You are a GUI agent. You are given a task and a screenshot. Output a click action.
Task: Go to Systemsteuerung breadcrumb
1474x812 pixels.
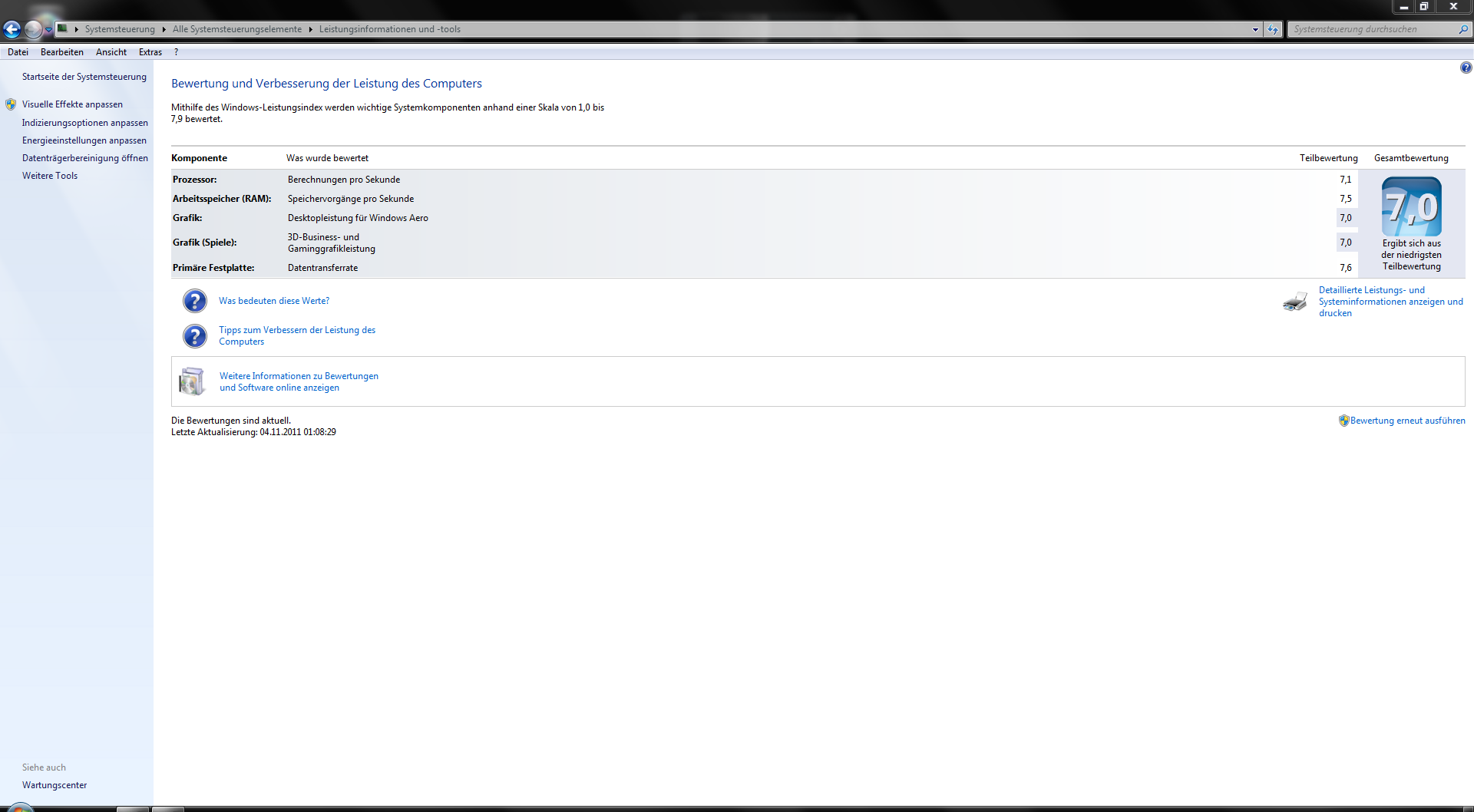click(120, 29)
